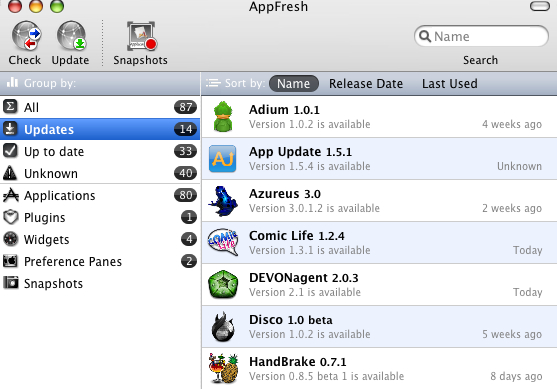This screenshot has width=557, height=389.
Task: Click the Preference Panes icon
Action: point(10,261)
